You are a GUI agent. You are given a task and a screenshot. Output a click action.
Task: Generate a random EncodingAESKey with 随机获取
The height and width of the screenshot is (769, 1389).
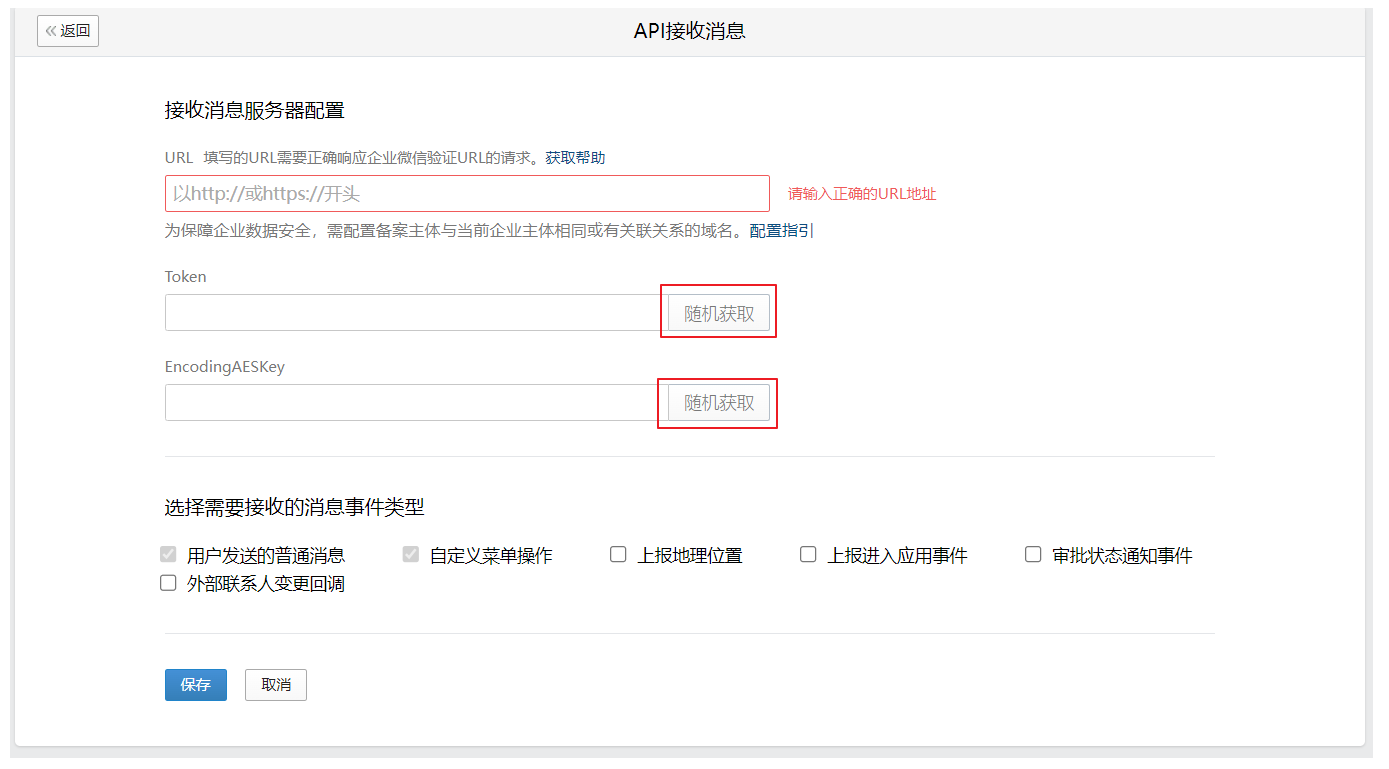pyautogui.click(x=719, y=403)
